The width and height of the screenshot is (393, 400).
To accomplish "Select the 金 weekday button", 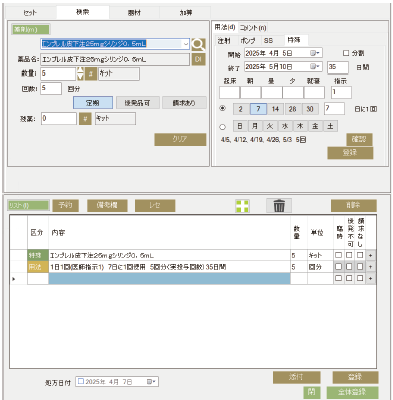I will [x=315, y=126].
